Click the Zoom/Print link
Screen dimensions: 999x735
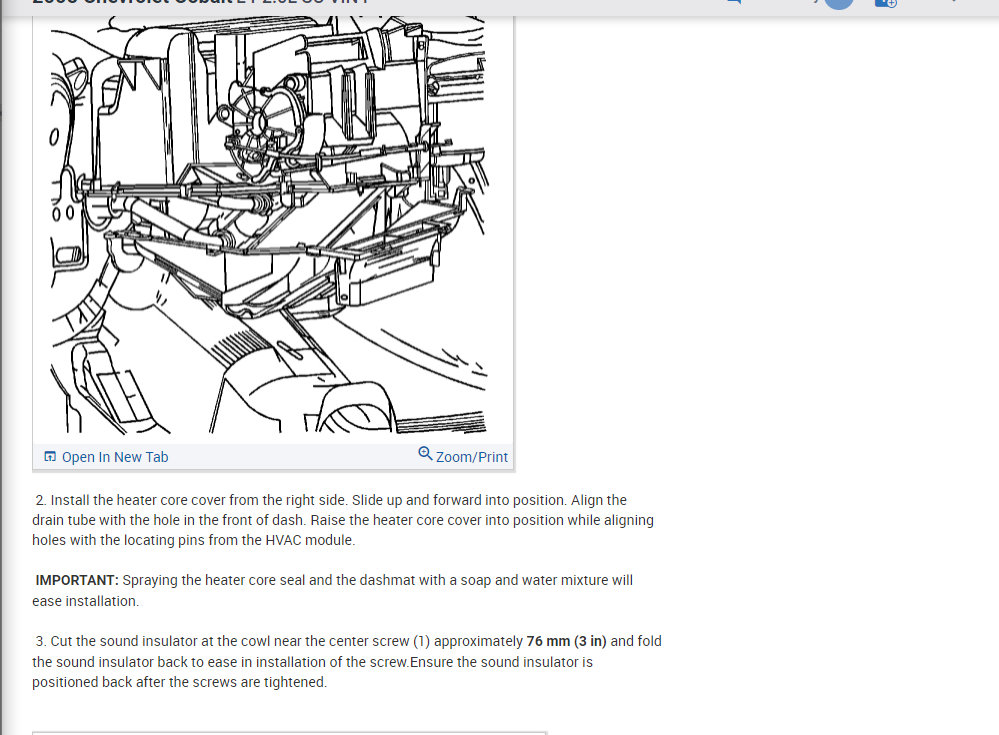tap(463, 455)
